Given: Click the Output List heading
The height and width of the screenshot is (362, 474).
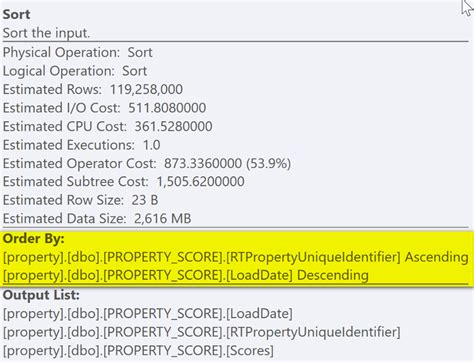Looking at the screenshot, I should pyautogui.click(x=41, y=295).
